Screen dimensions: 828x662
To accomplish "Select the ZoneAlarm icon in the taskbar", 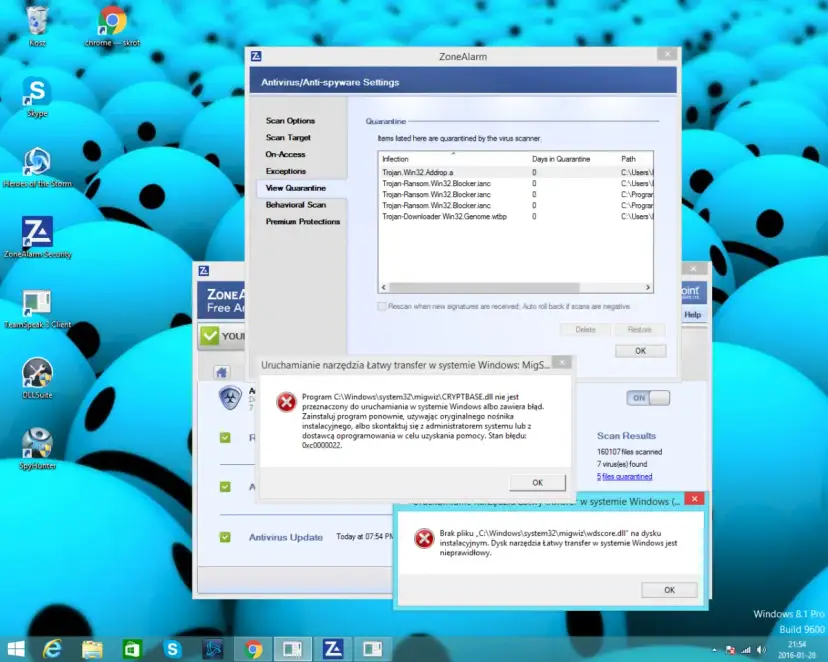I will [334, 648].
